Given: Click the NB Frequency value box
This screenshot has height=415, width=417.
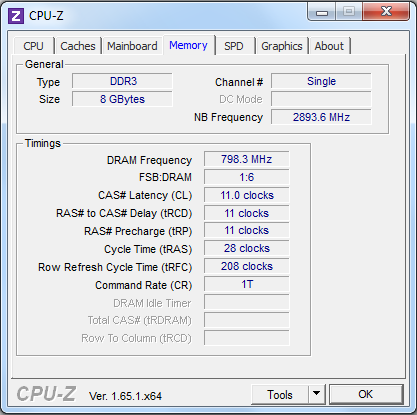Looking at the screenshot, I should (x=321, y=117).
